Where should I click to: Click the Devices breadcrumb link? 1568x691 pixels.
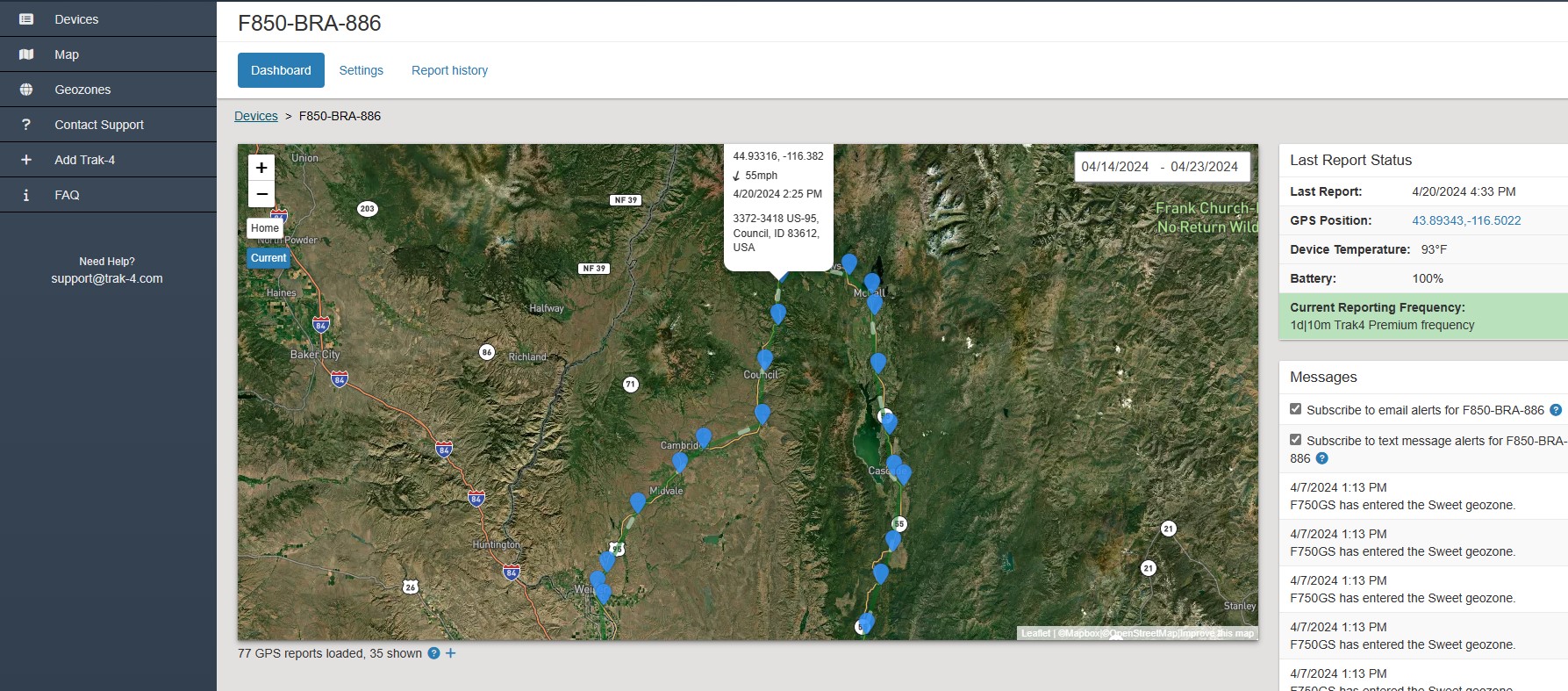click(x=256, y=116)
